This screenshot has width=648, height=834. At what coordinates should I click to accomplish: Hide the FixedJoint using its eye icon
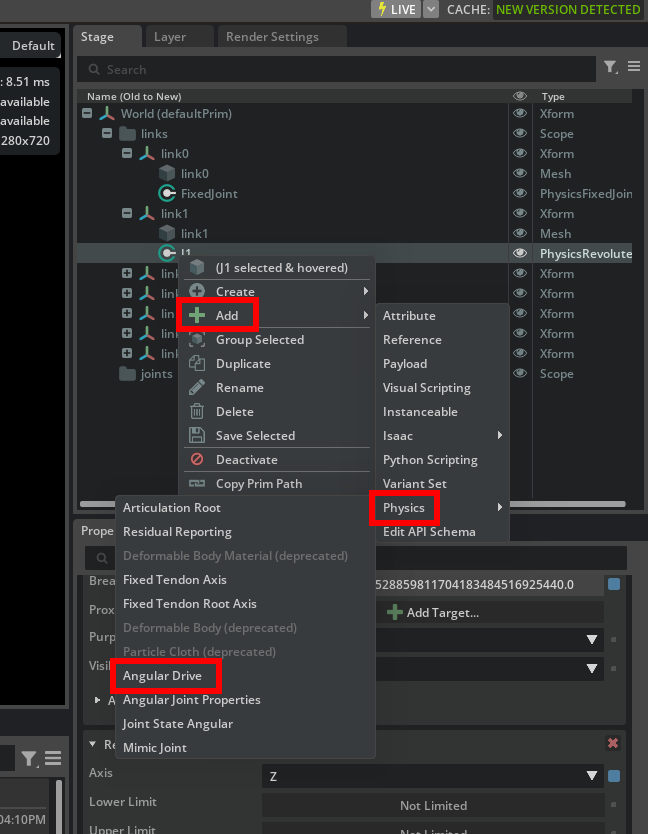520,194
